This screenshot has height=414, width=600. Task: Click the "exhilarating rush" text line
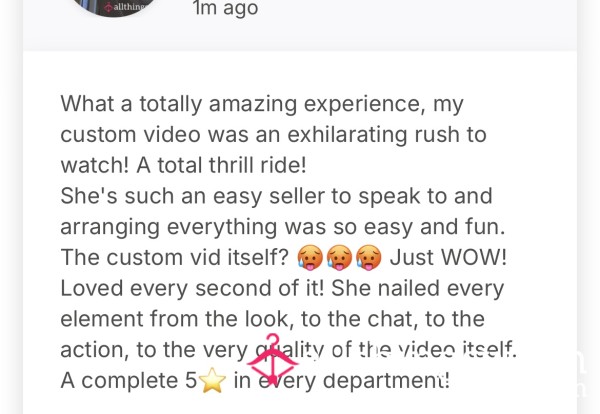click(x=273, y=135)
